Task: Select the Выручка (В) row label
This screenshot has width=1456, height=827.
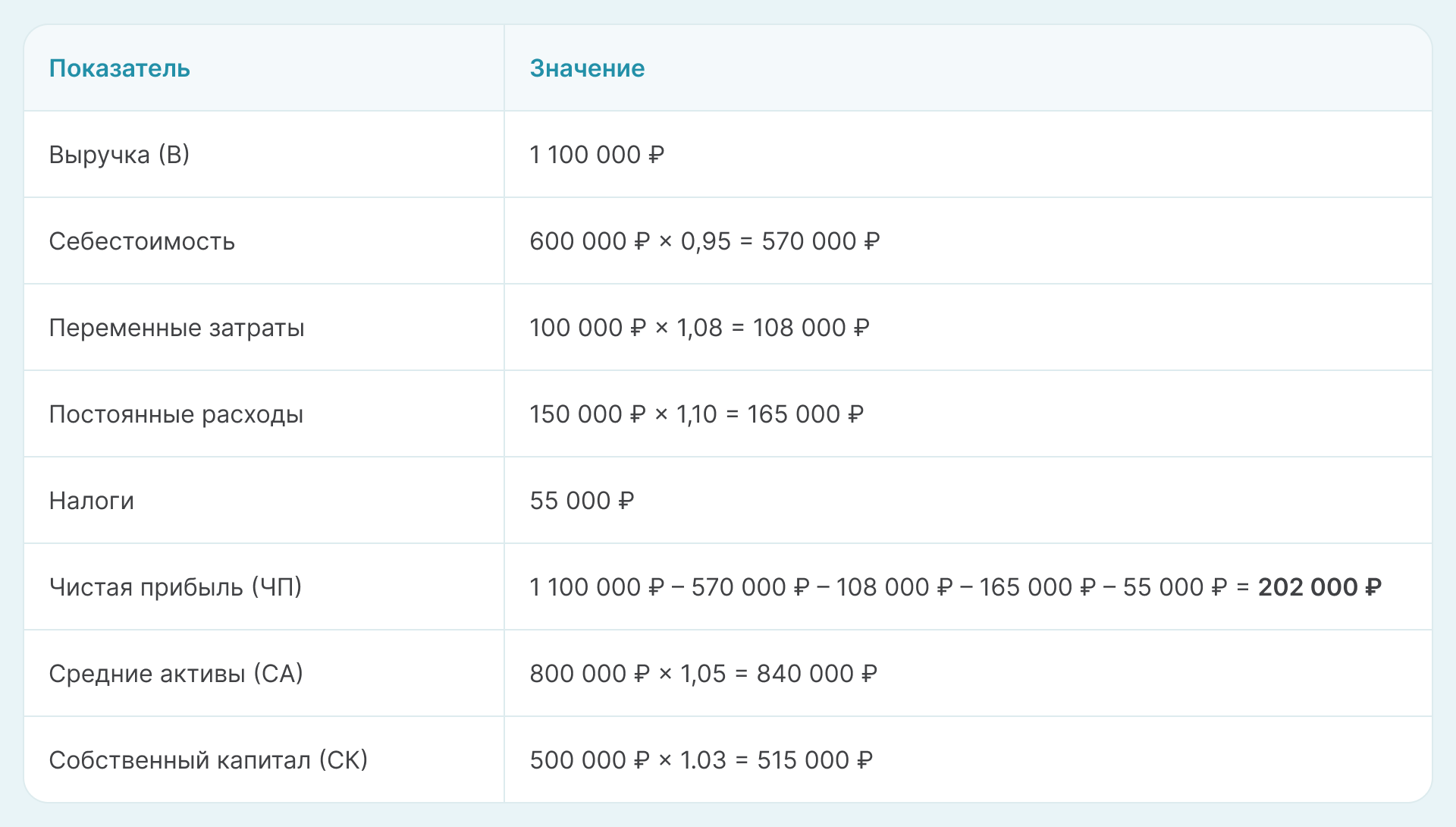Action: (x=119, y=155)
